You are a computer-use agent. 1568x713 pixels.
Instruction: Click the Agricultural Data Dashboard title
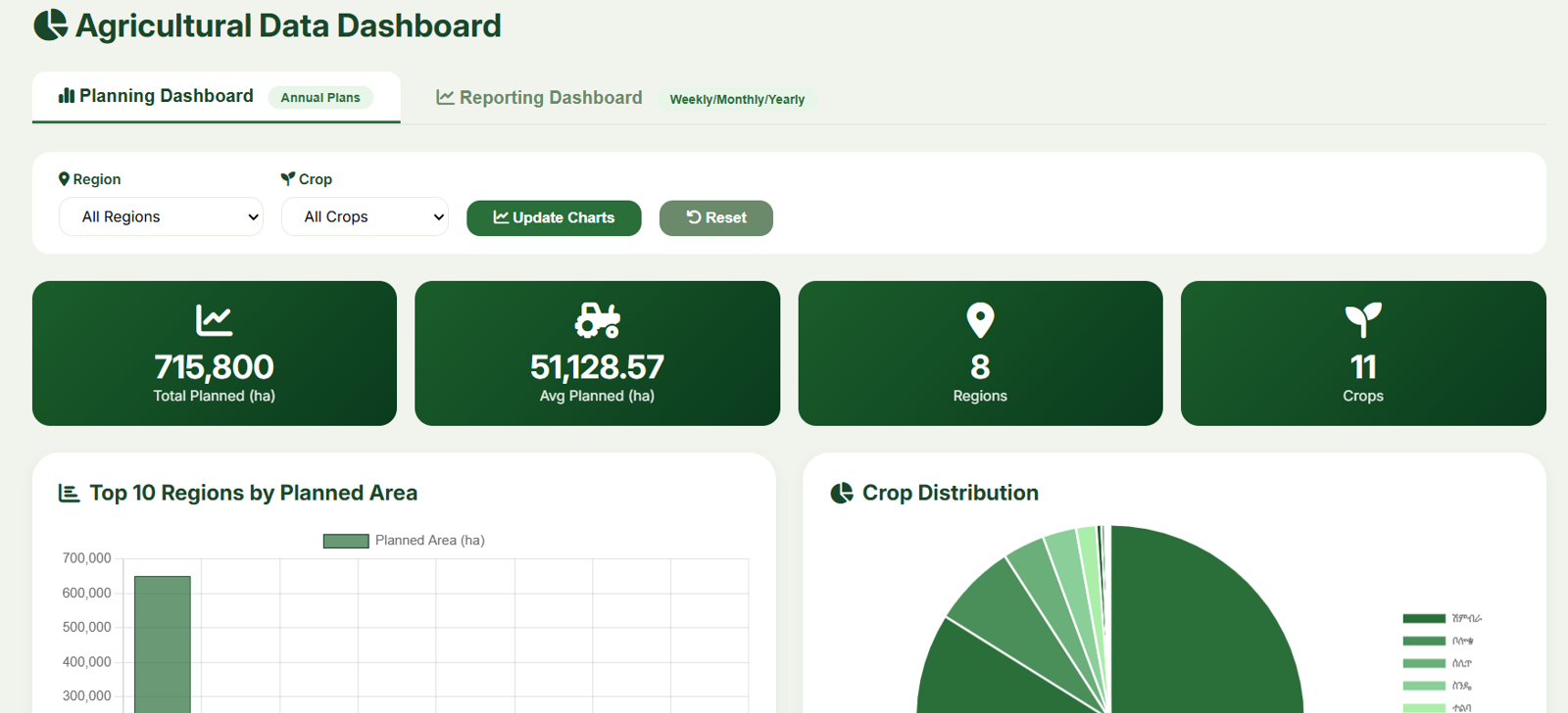click(x=288, y=25)
